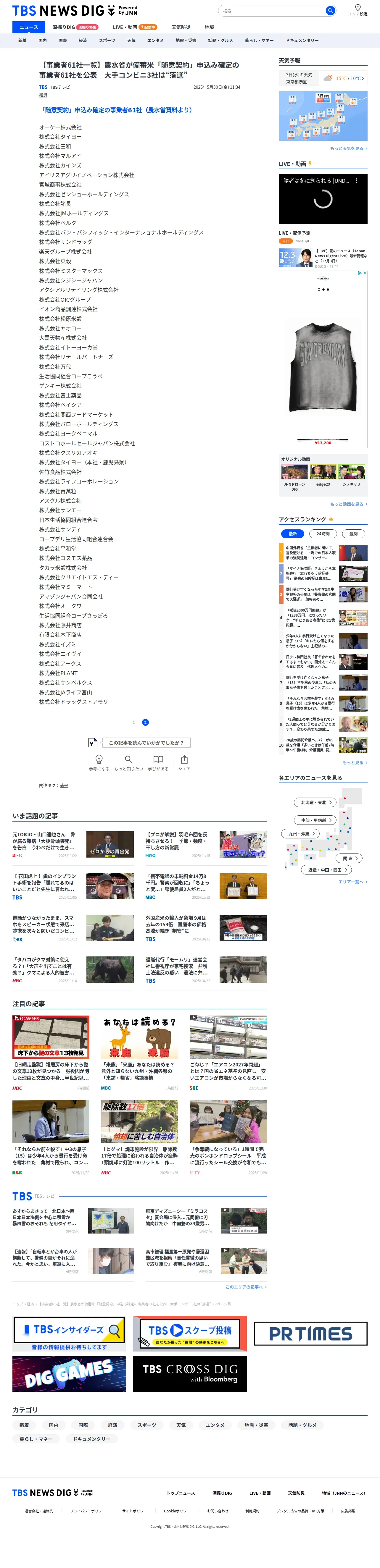This screenshot has width=380, height=1568.
Task: Open the DIG GAMES banner
Action: pos(69,1374)
